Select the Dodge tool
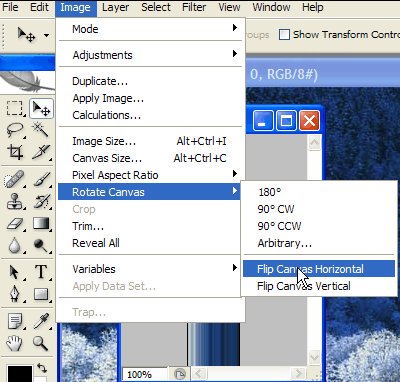The width and height of the screenshot is (400, 382). (x=41, y=245)
